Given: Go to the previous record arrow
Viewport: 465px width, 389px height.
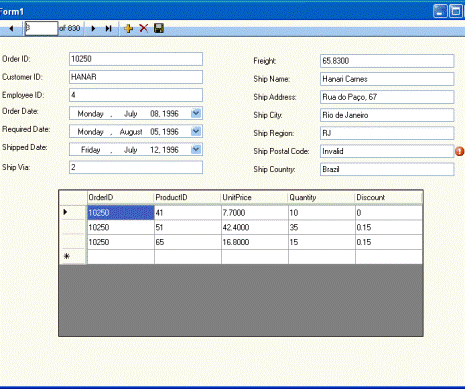Looking at the screenshot, I should [x=11, y=29].
